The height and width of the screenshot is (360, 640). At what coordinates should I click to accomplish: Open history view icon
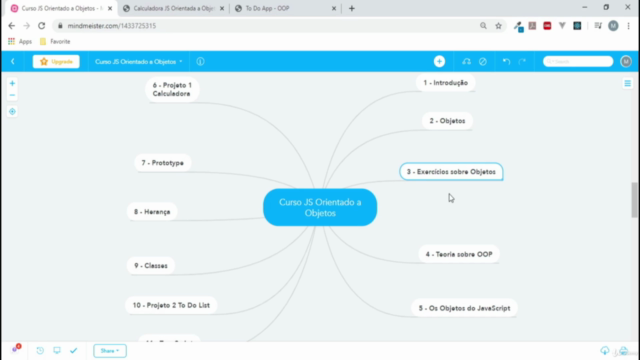click(x=40, y=351)
